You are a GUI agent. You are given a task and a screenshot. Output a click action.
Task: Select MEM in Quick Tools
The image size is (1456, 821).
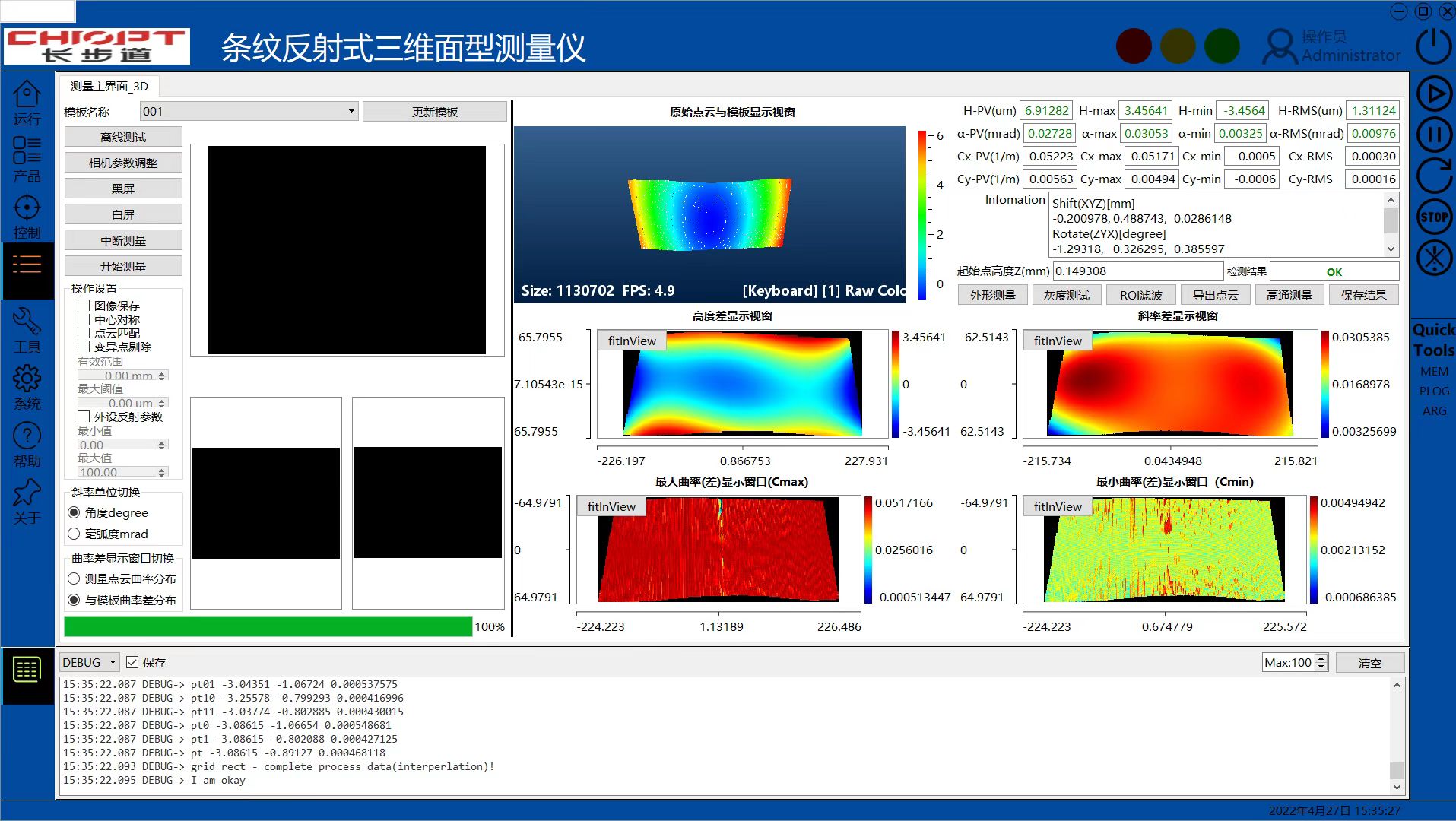pyautogui.click(x=1434, y=372)
